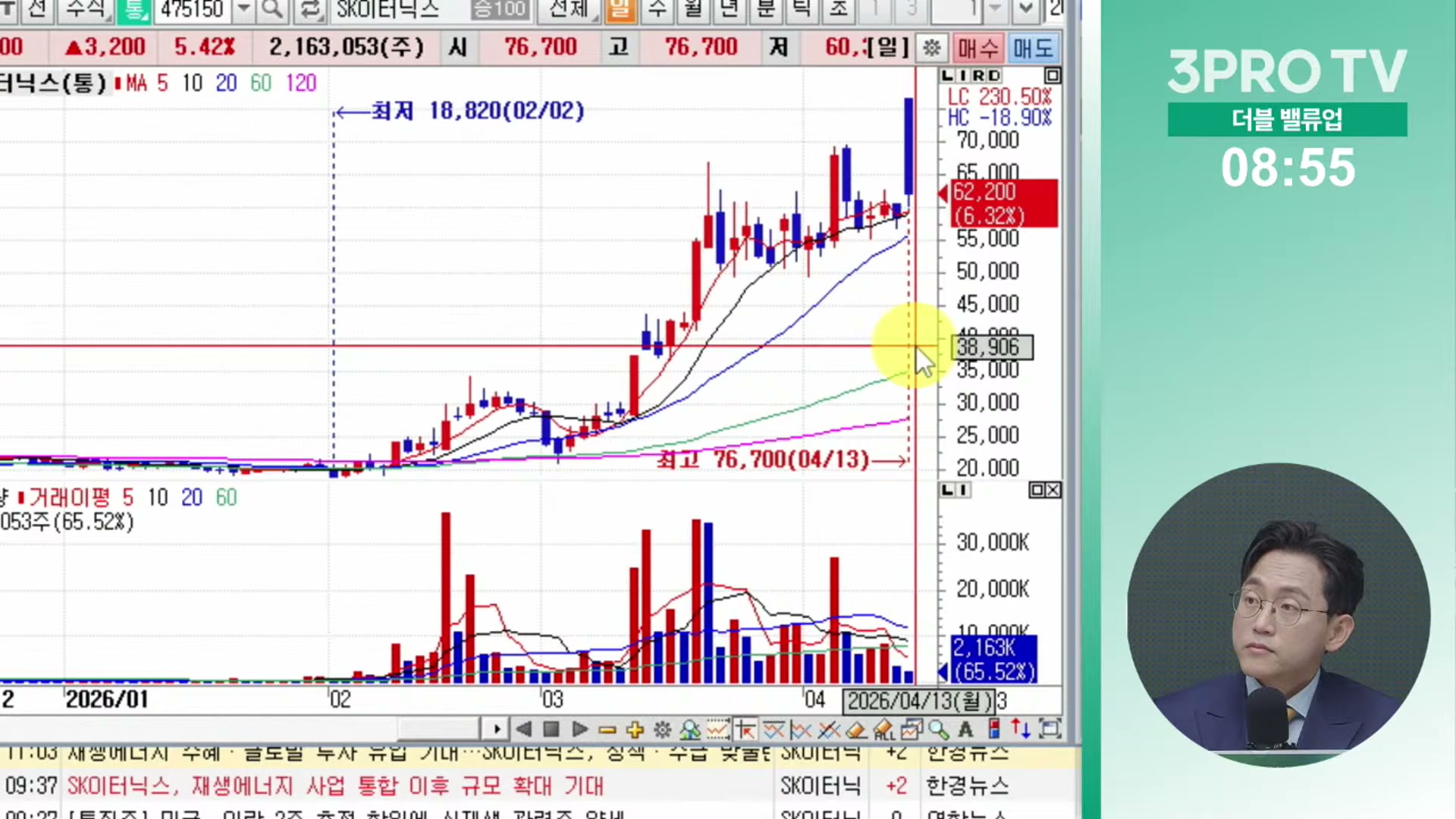
Task: Click the eraser tool in chart toolbar
Action: (x=856, y=730)
